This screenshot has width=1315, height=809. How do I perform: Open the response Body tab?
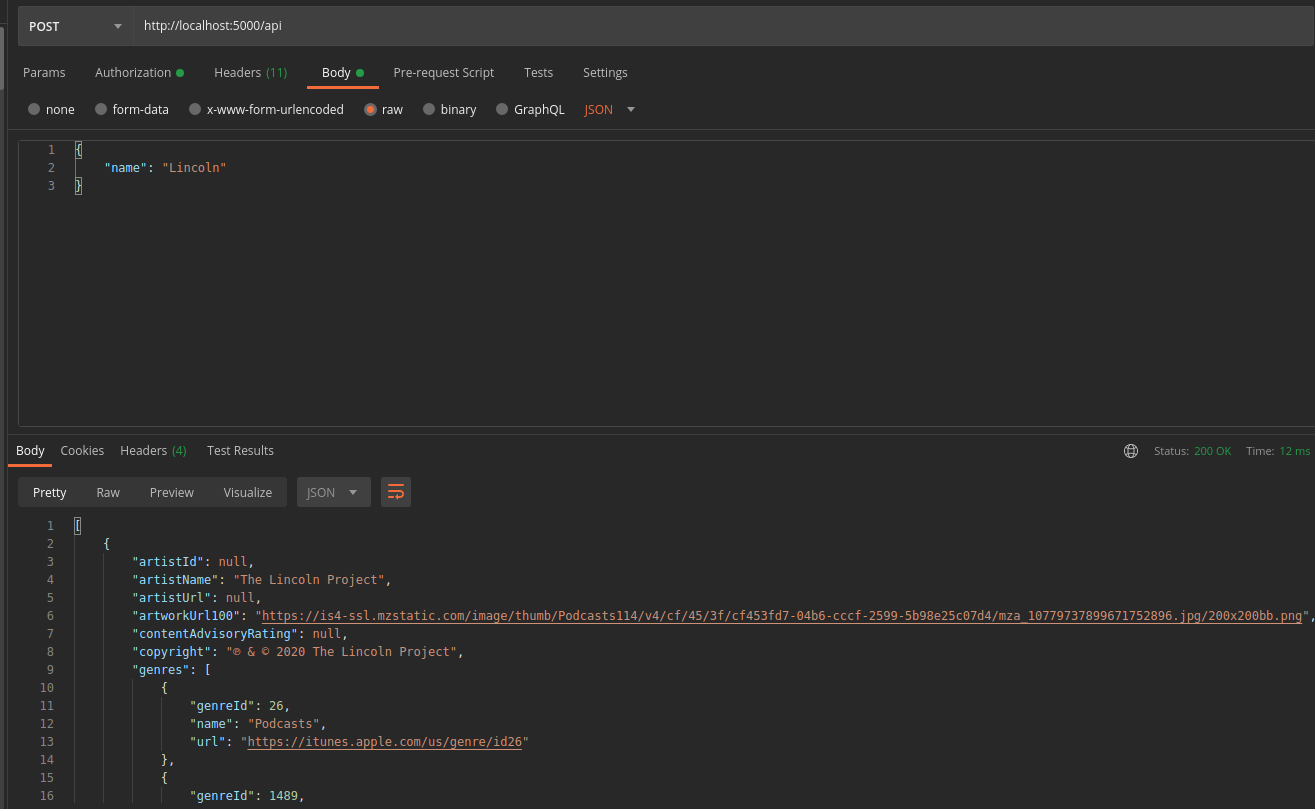pos(30,450)
